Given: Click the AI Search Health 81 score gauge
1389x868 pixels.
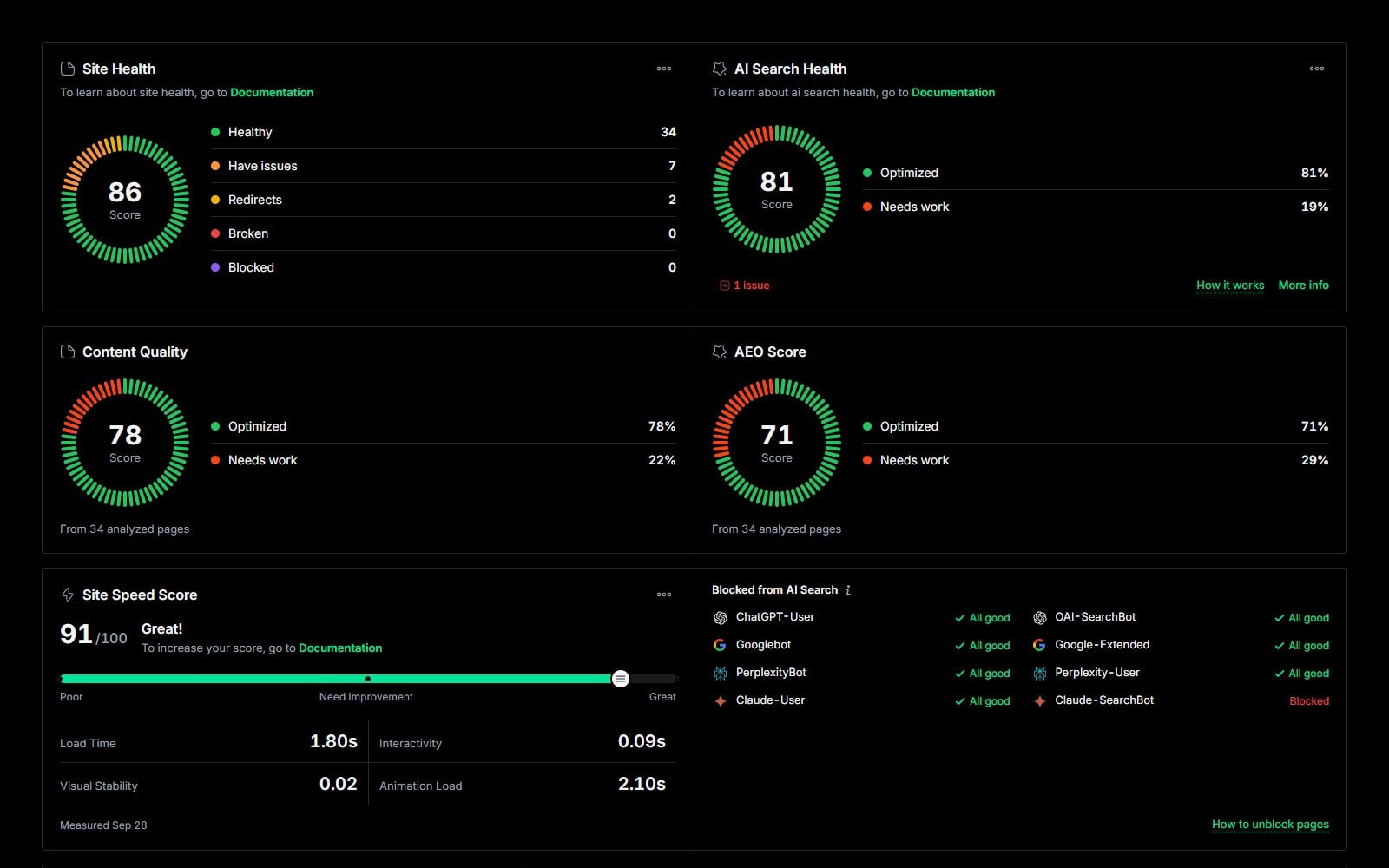Looking at the screenshot, I should (x=777, y=189).
